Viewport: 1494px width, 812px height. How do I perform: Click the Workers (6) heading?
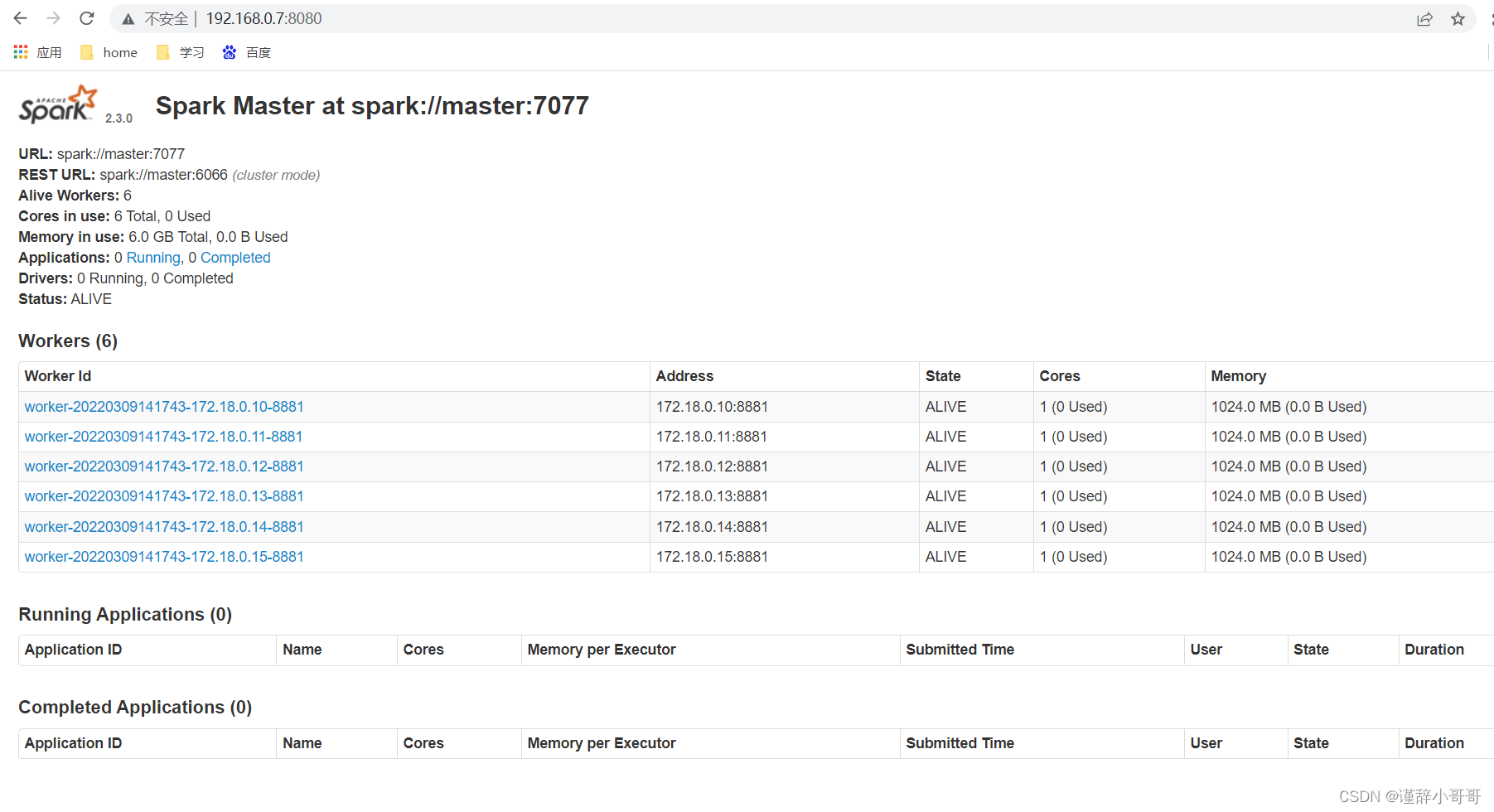[x=68, y=341]
